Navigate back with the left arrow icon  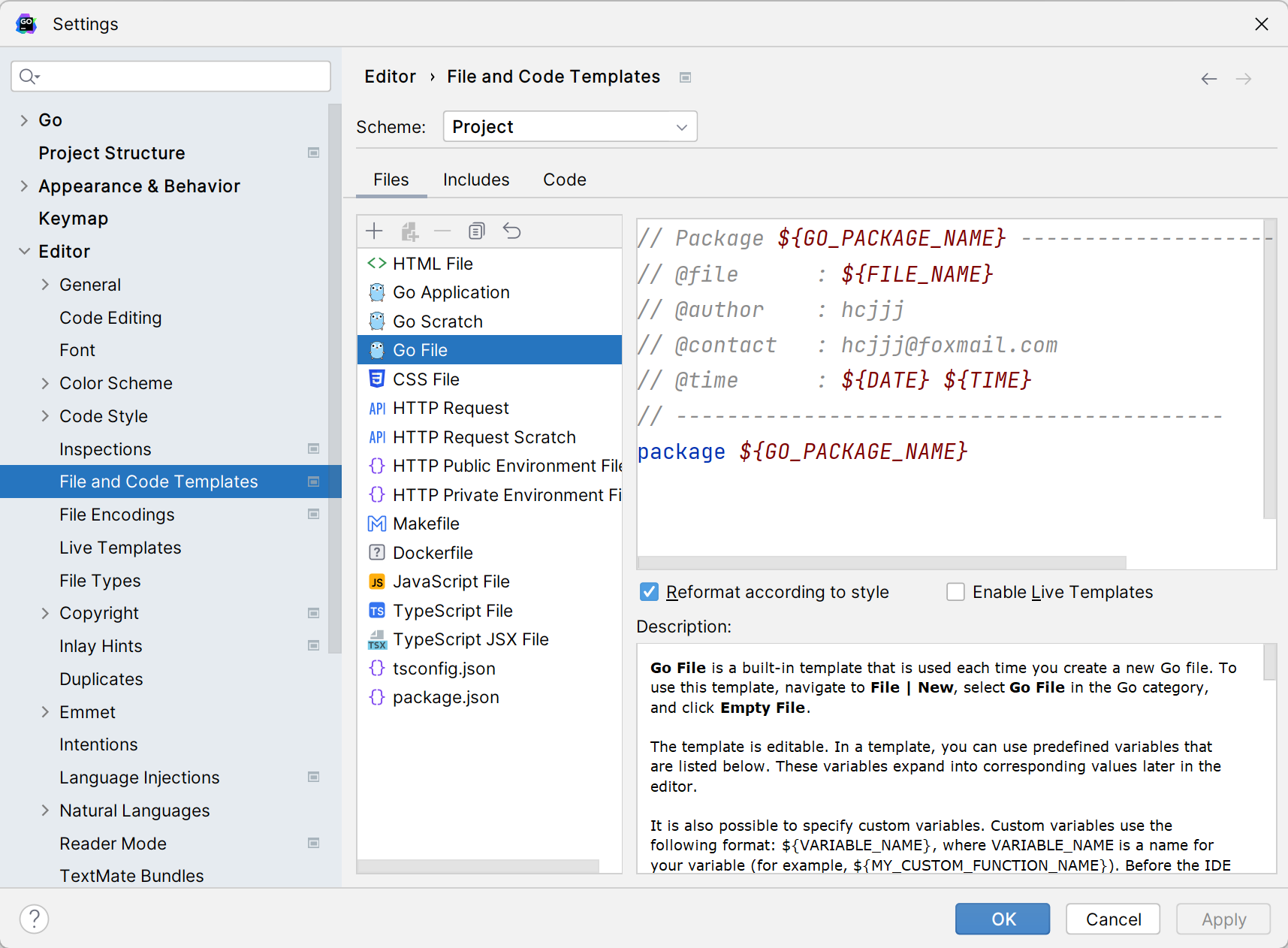[1208, 79]
